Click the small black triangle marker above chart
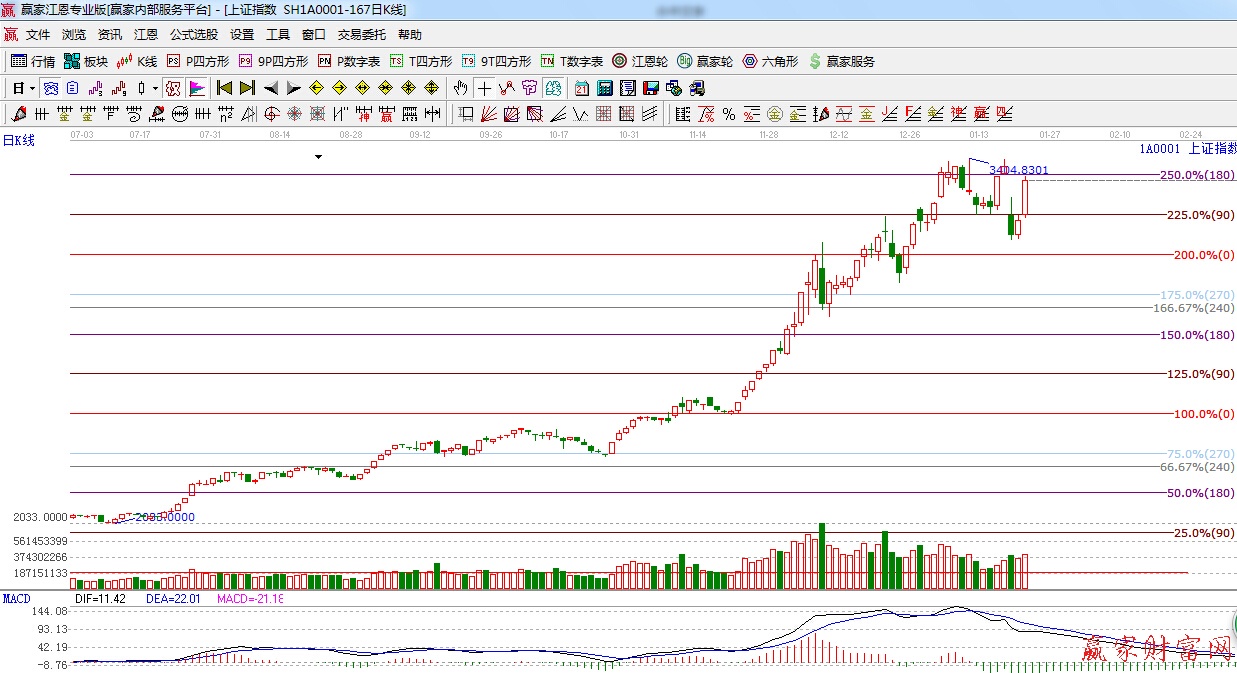 point(318,157)
